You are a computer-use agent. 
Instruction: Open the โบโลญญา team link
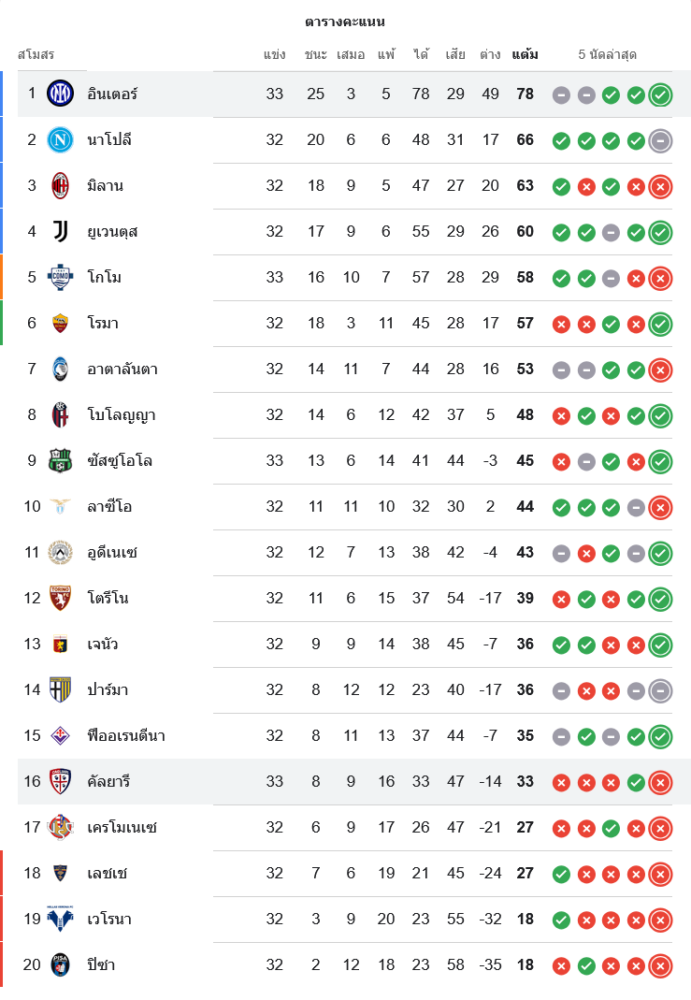pos(121,415)
